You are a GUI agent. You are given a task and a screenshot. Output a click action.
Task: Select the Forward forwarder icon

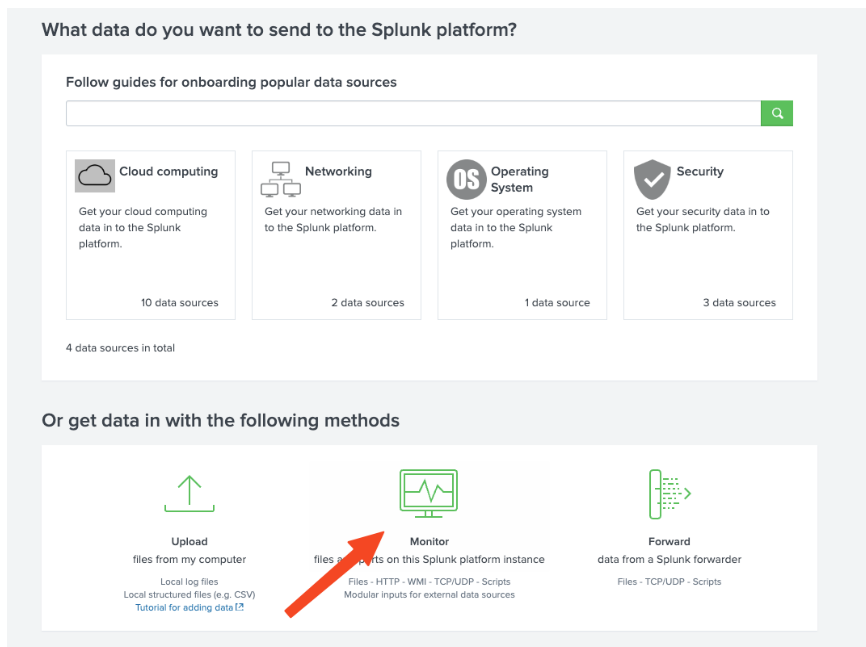pos(668,492)
